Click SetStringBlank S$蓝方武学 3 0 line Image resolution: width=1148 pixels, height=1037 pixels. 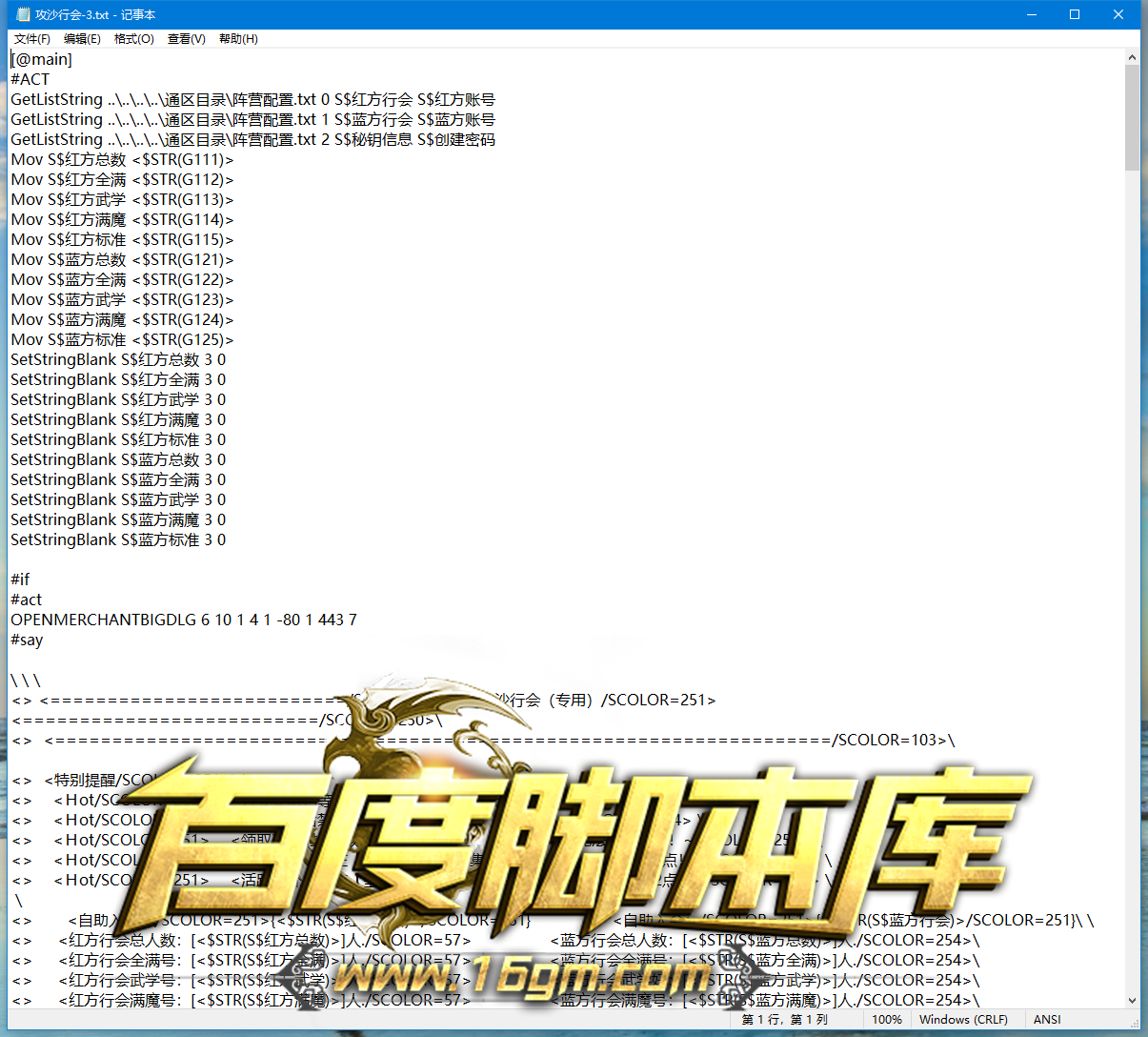tap(118, 499)
